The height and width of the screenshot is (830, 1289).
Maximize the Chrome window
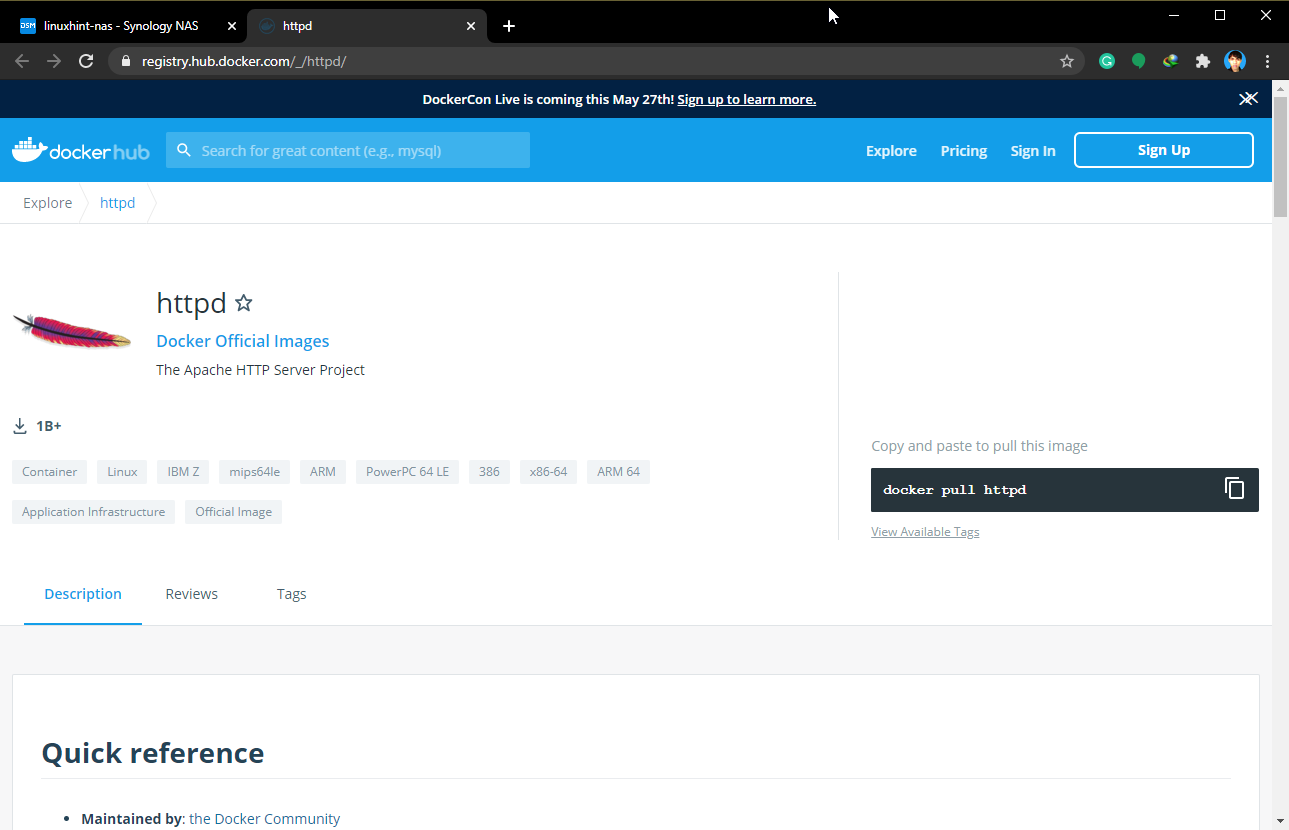pos(1220,15)
